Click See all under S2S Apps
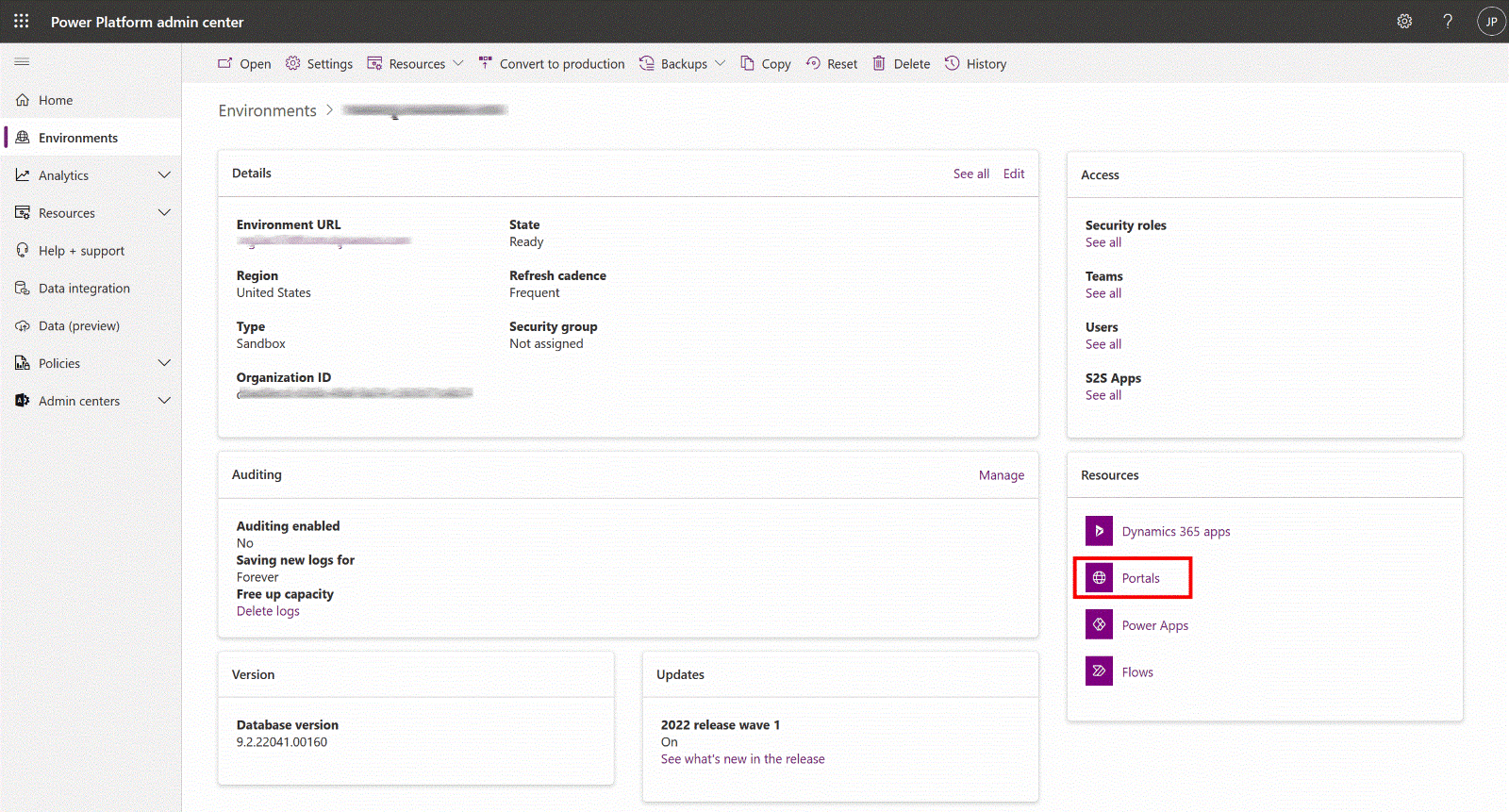The width and height of the screenshot is (1509, 812). 1103,395
